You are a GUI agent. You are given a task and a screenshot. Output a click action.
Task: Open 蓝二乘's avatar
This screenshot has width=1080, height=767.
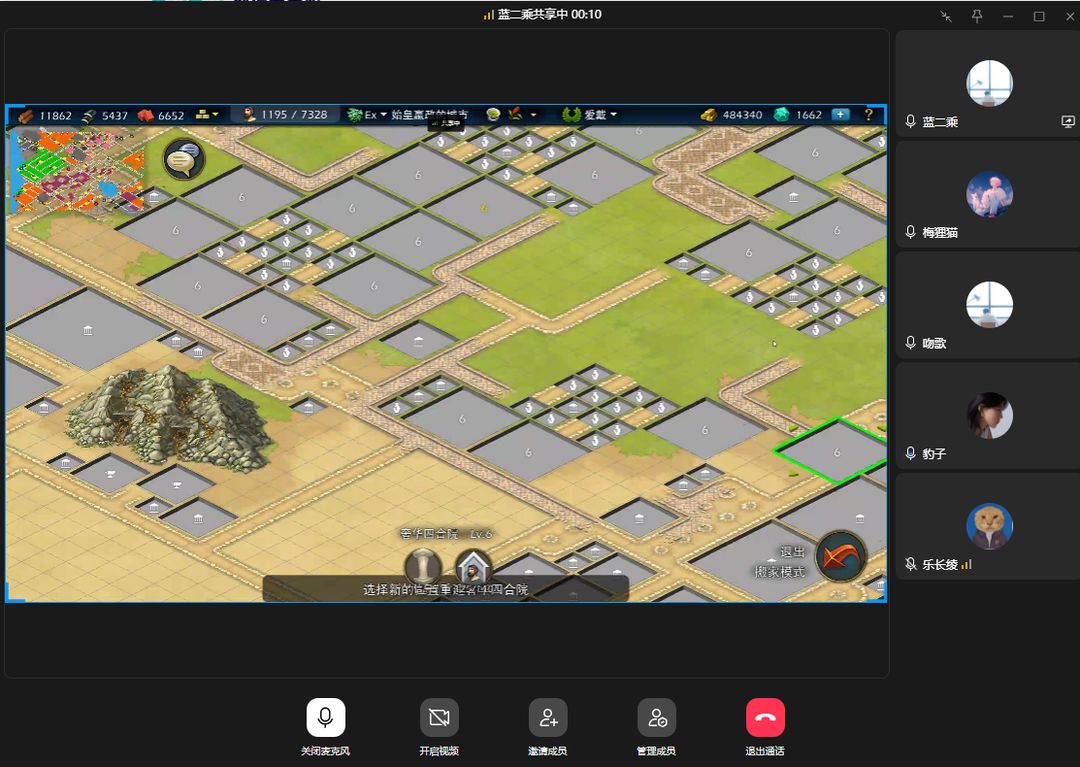pos(989,83)
